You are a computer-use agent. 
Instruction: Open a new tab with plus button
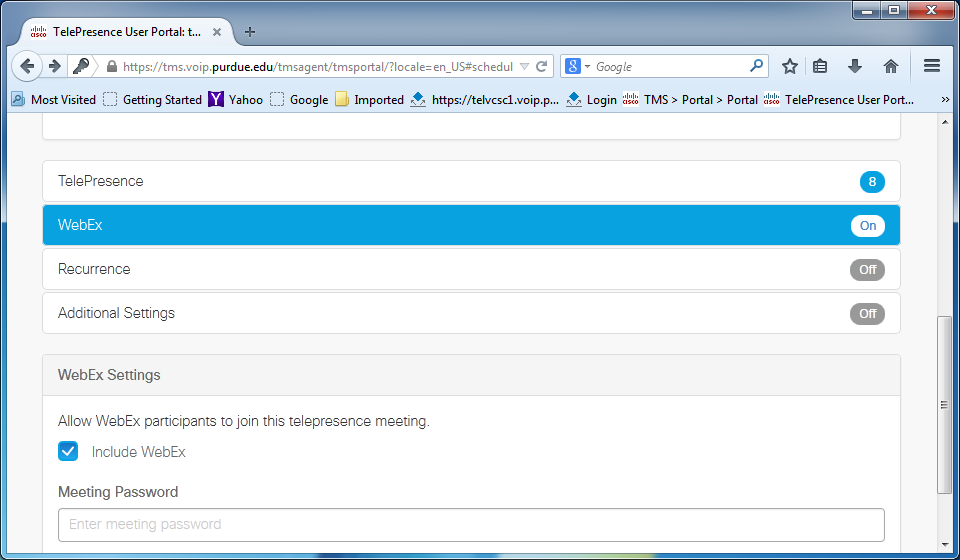[250, 31]
